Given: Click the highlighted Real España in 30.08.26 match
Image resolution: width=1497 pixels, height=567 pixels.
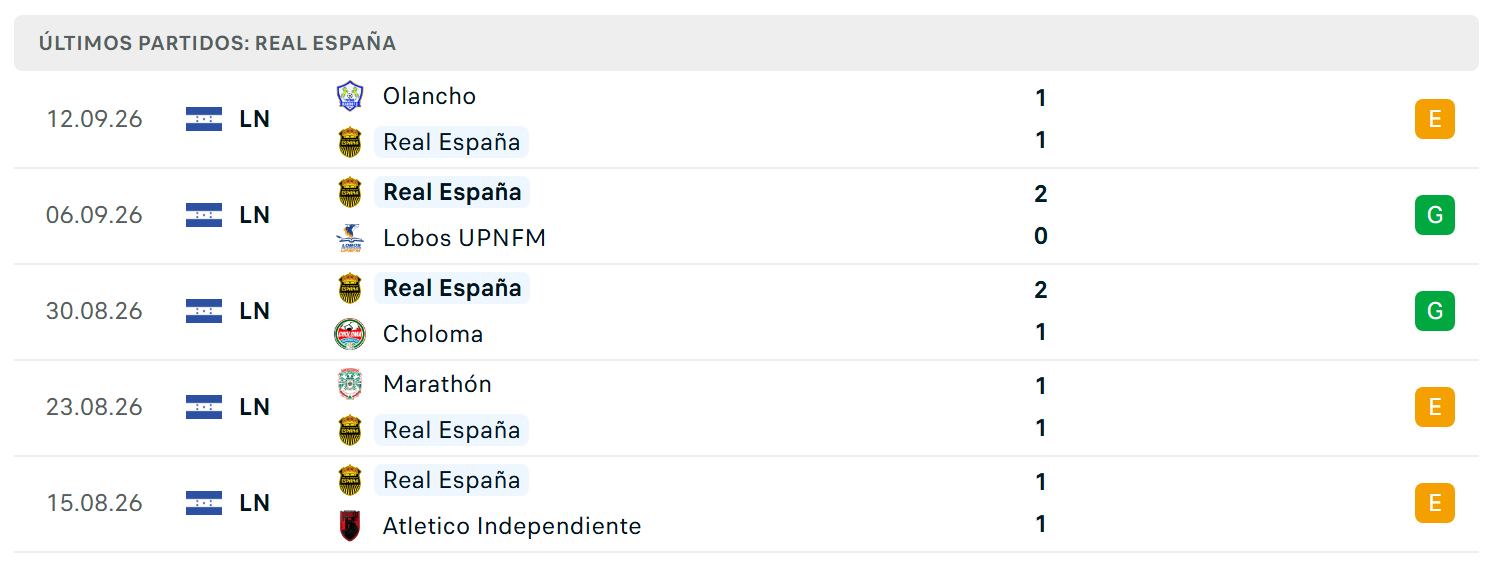Looking at the screenshot, I should 452,288.
